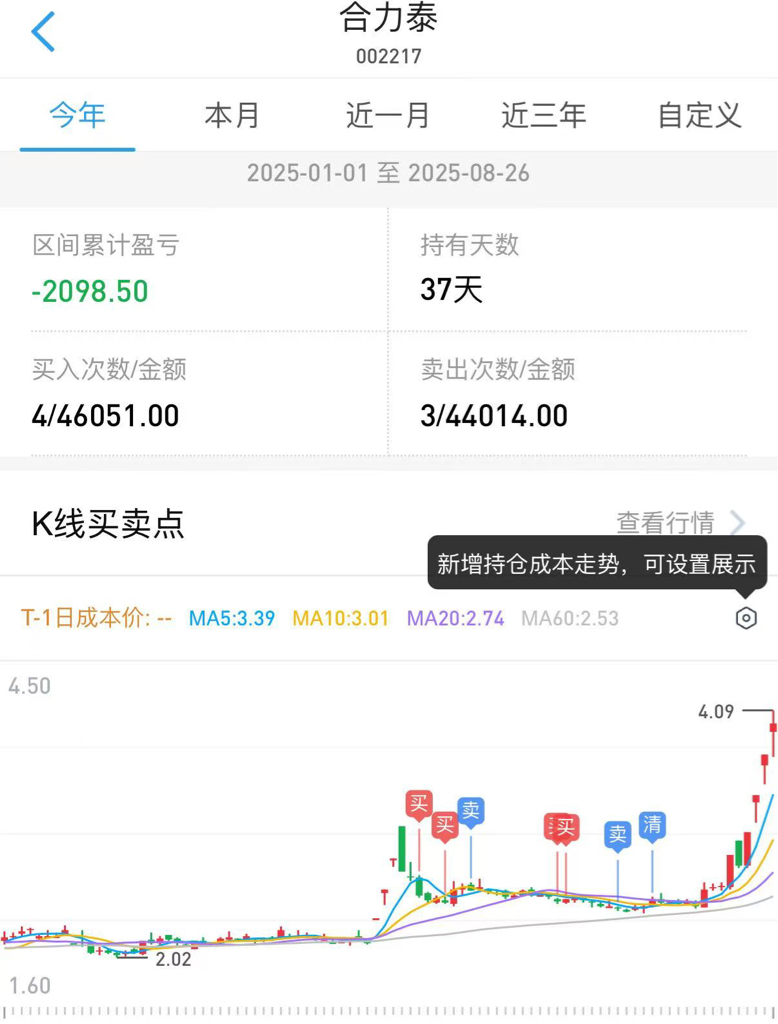The width and height of the screenshot is (778, 1024).
Task: Tap holding days 37天
Action: [x=451, y=289]
